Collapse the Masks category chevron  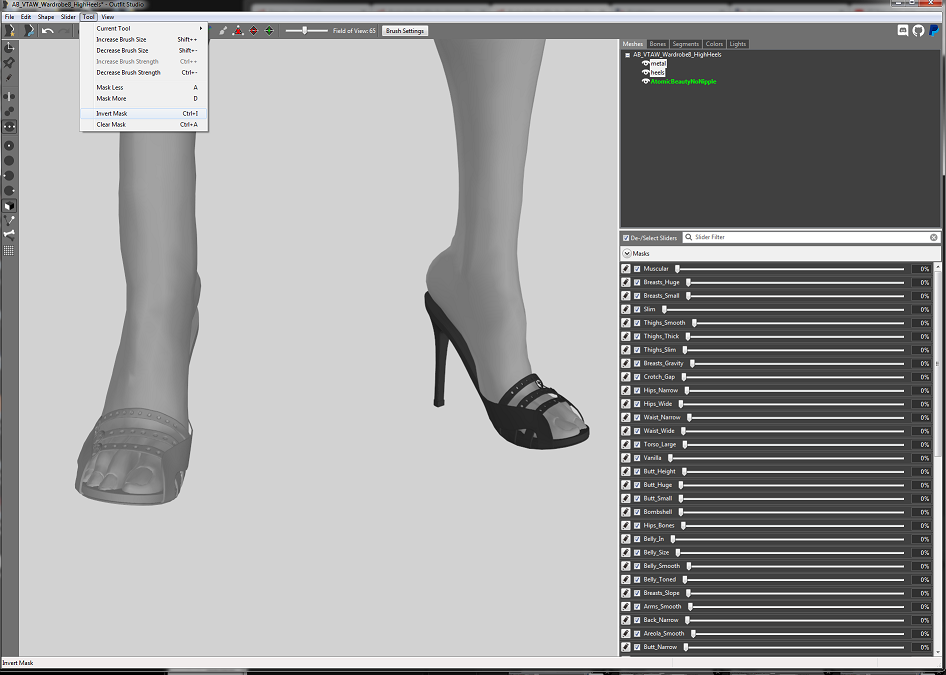(x=627, y=254)
